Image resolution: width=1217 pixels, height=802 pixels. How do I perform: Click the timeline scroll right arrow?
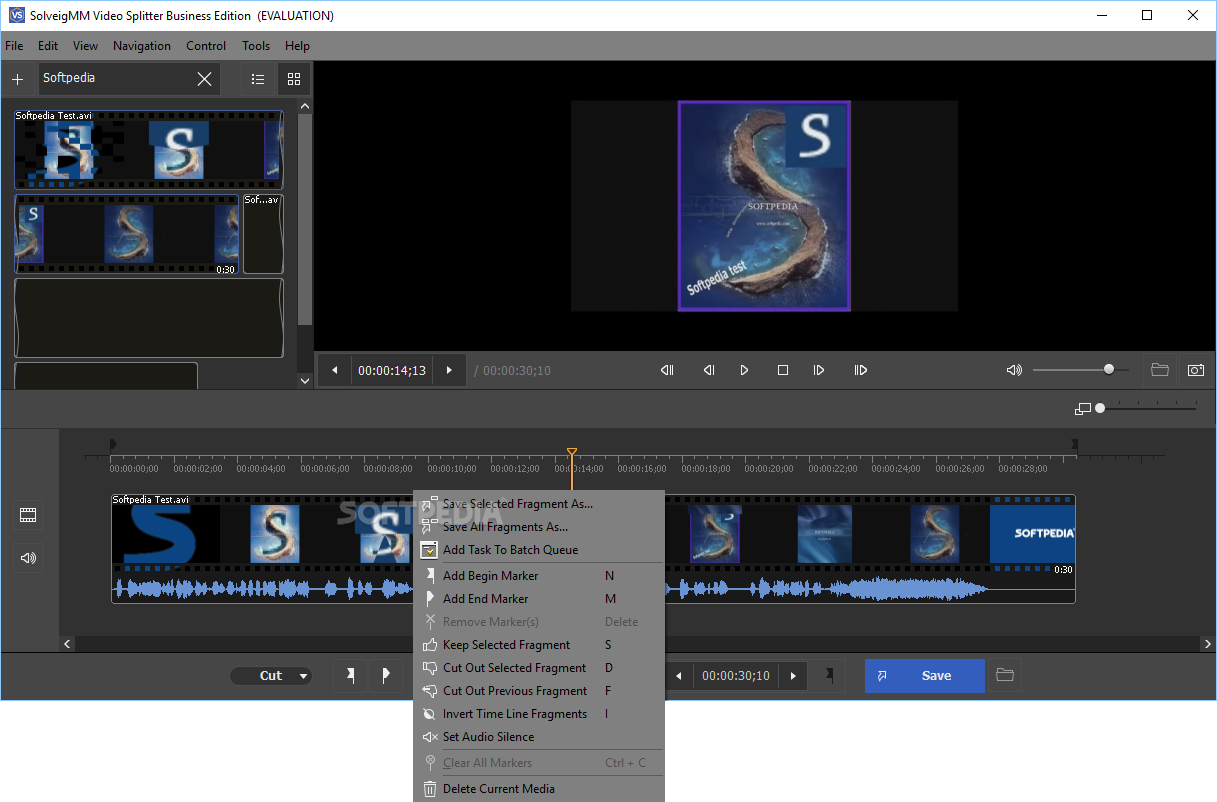[1208, 644]
